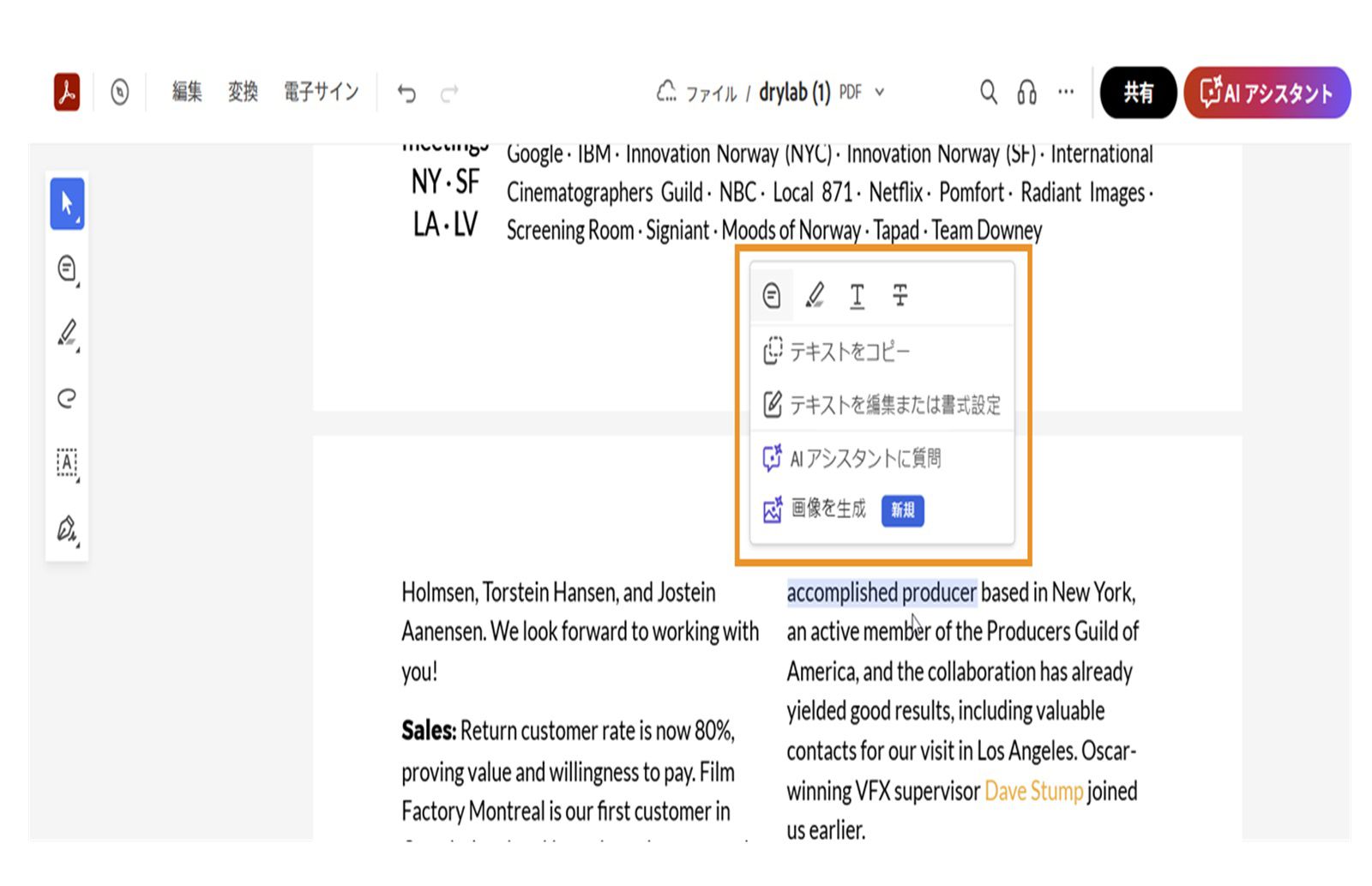
Task: Click the 共有 share button
Action: tap(1138, 92)
